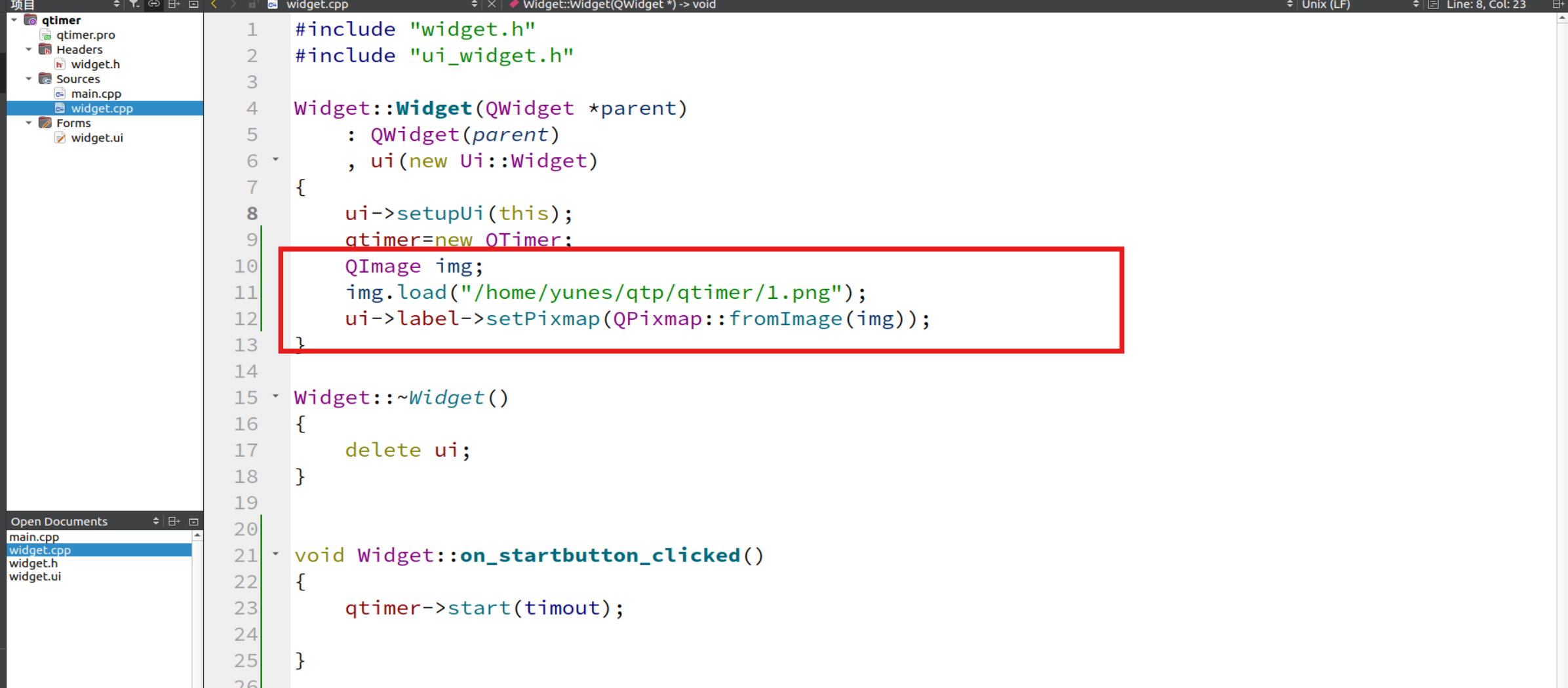
Task: Close the widget.cpp document
Action: [492, 4]
